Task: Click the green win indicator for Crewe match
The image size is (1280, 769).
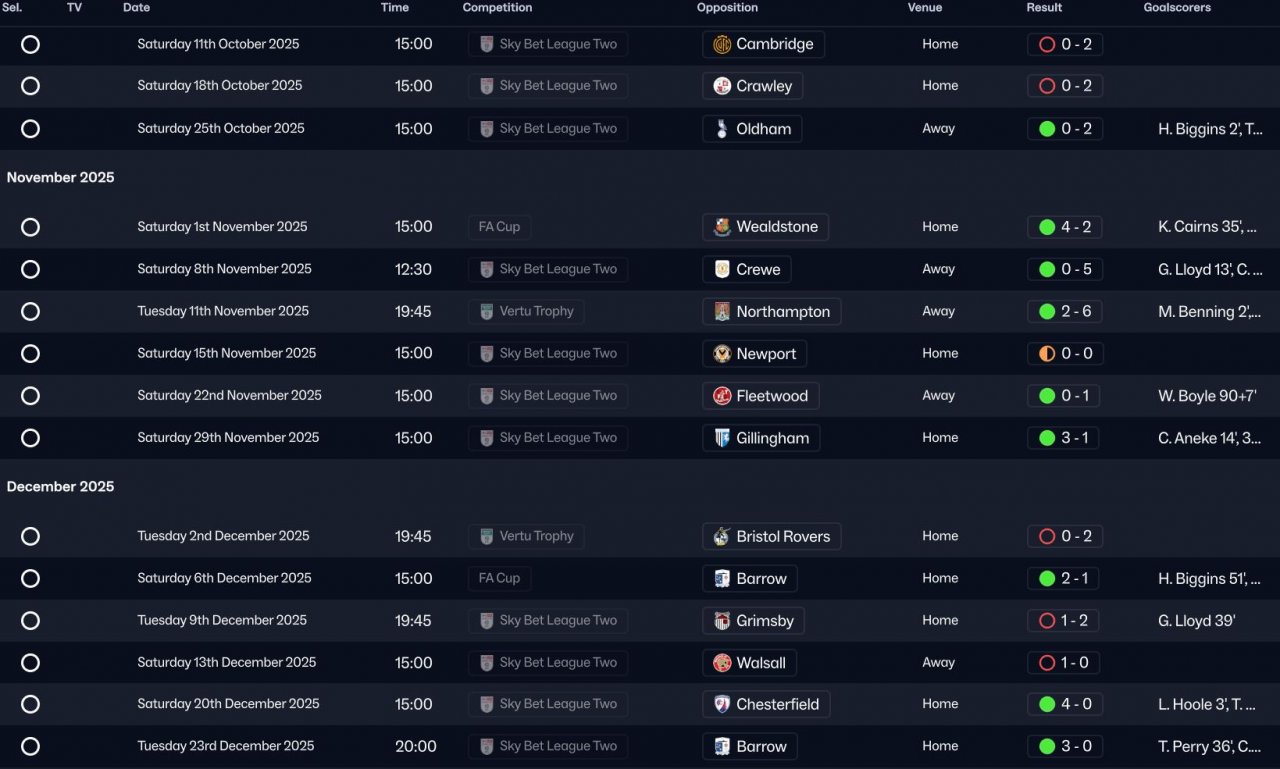Action: click(1047, 269)
